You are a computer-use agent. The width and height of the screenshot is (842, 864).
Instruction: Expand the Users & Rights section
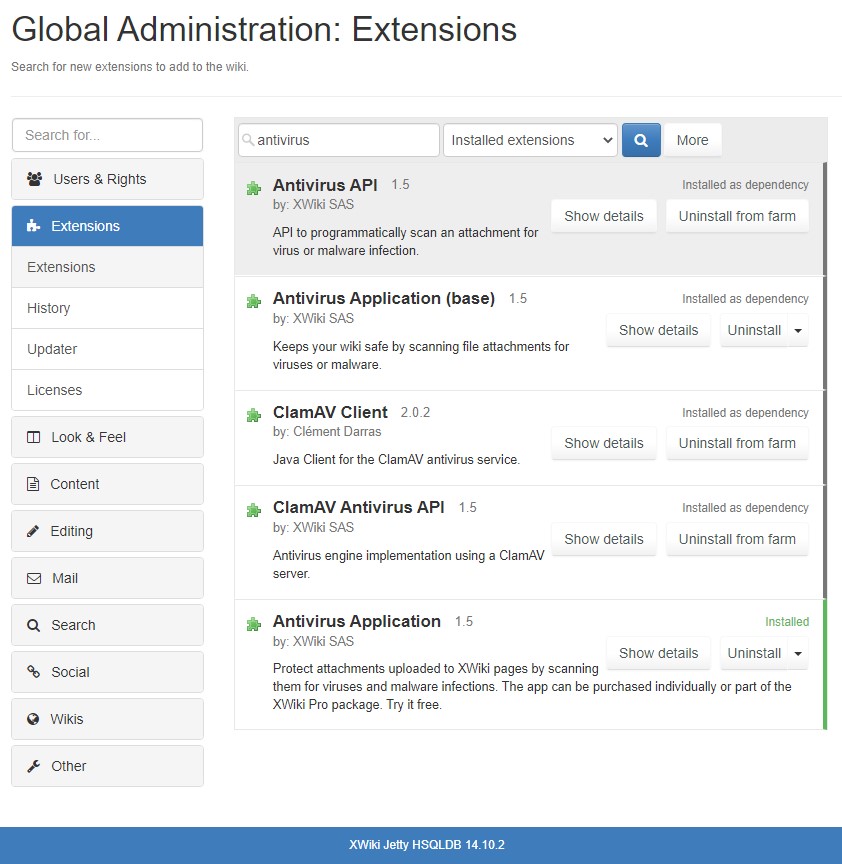tap(107, 179)
